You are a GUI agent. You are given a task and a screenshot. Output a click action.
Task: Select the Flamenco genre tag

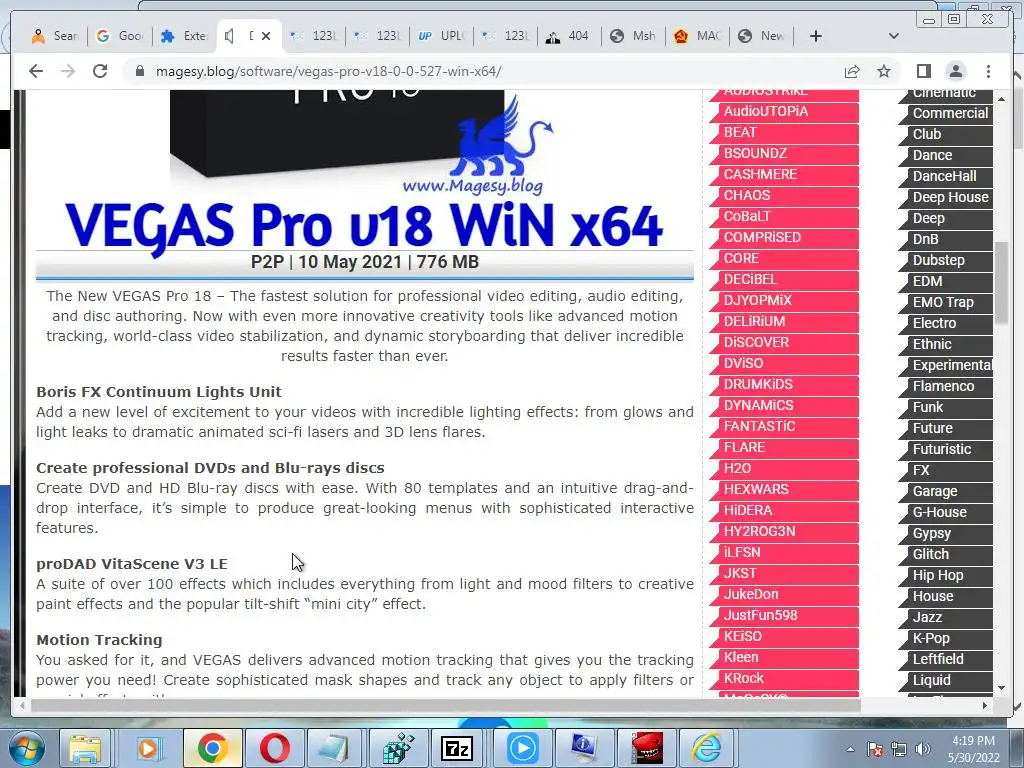click(x=946, y=387)
